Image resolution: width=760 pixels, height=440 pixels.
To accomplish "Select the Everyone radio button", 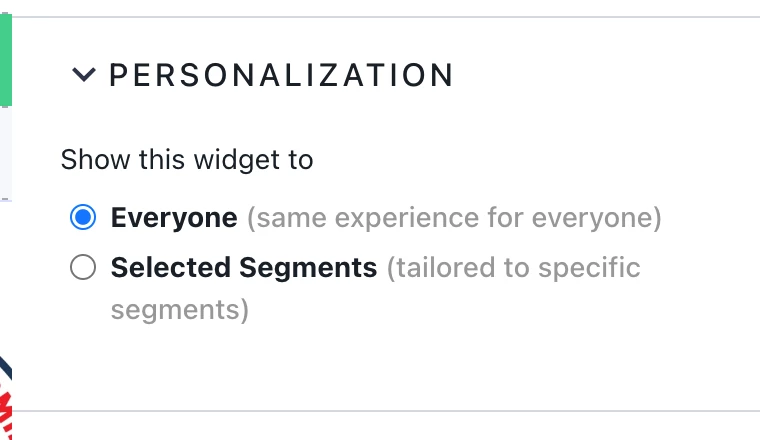I will [83, 217].
